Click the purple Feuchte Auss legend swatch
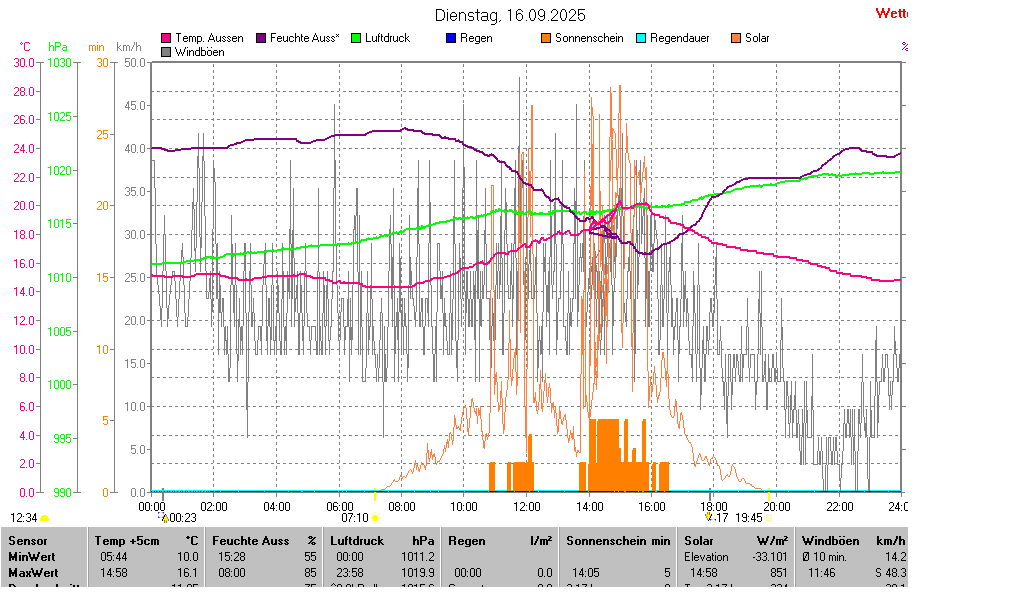Image resolution: width=1024 pixels, height=608 pixels. [262, 38]
